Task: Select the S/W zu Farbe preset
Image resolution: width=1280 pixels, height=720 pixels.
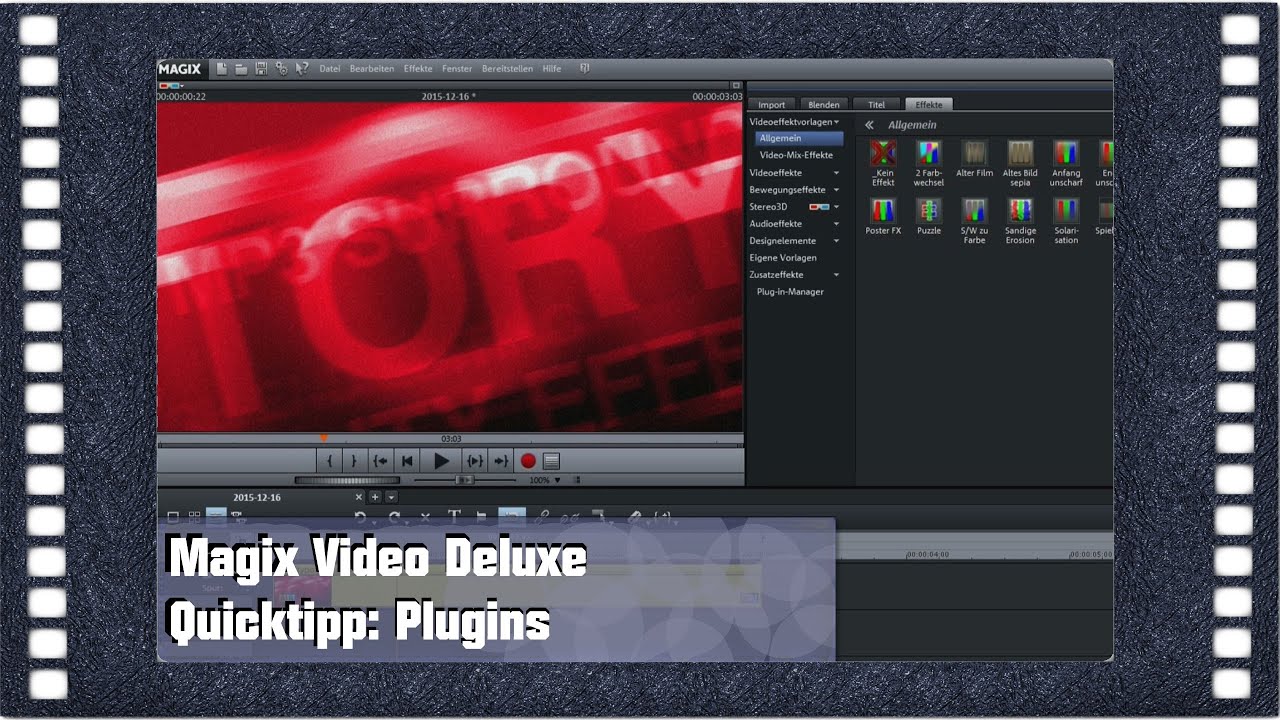Action: point(975,220)
